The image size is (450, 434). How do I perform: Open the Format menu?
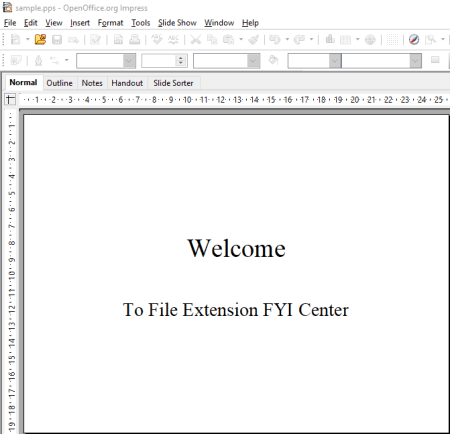pyautogui.click(x=110, y=23)
